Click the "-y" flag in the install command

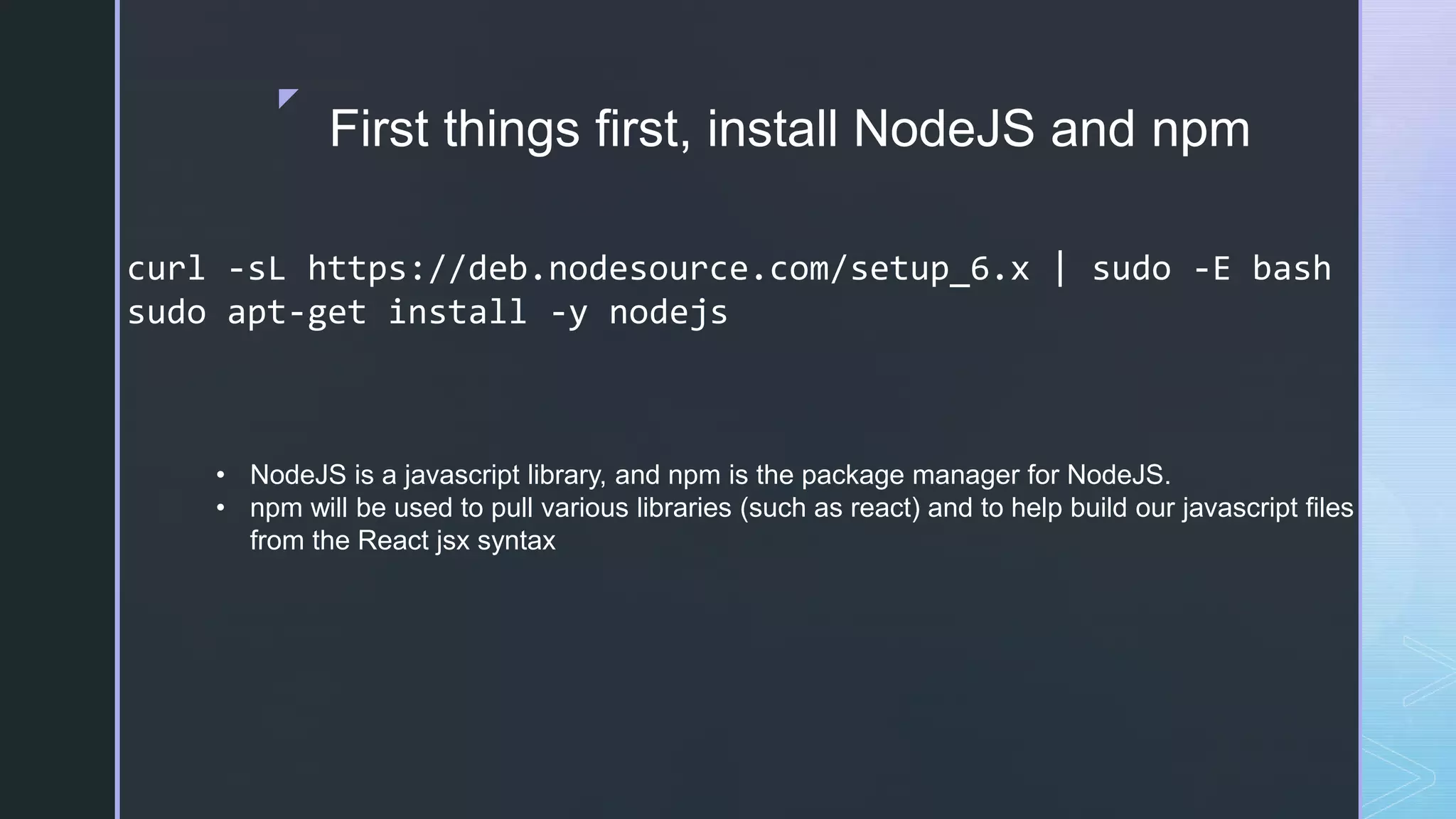(569, 313)
